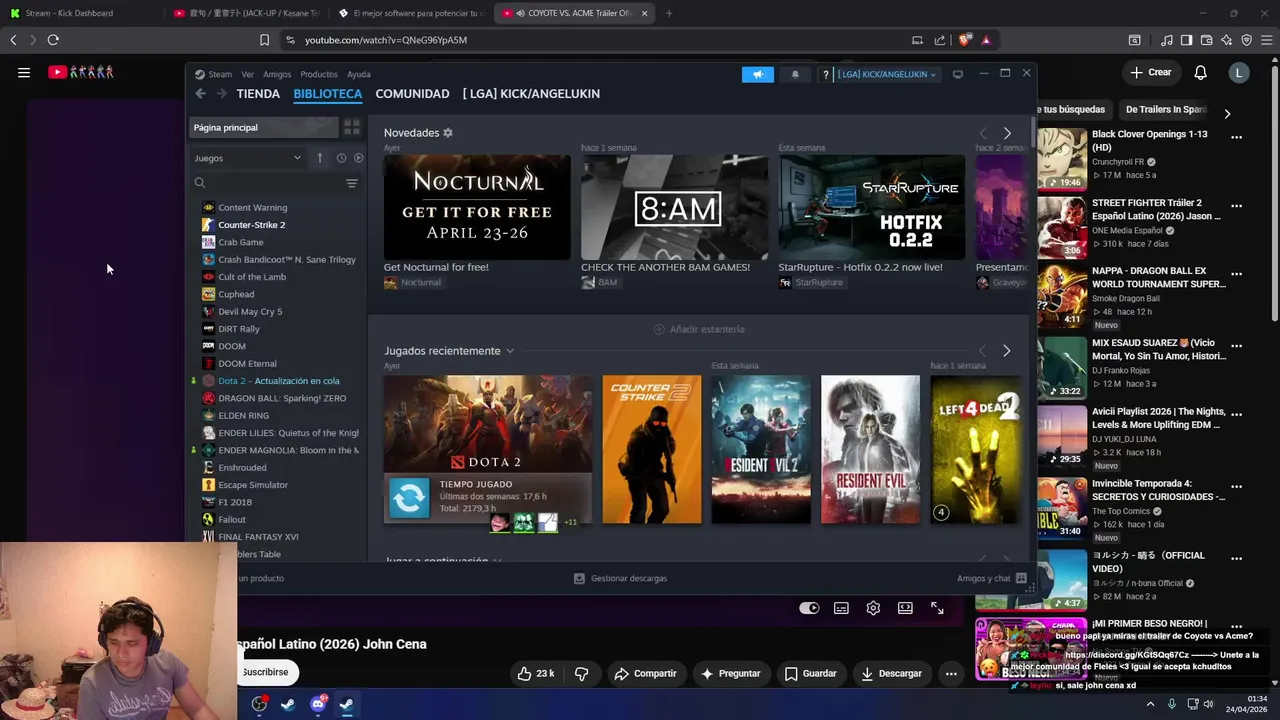Open options for Street Fighter Tráiler video
1280x720 pixels.
coord(1236,206)
